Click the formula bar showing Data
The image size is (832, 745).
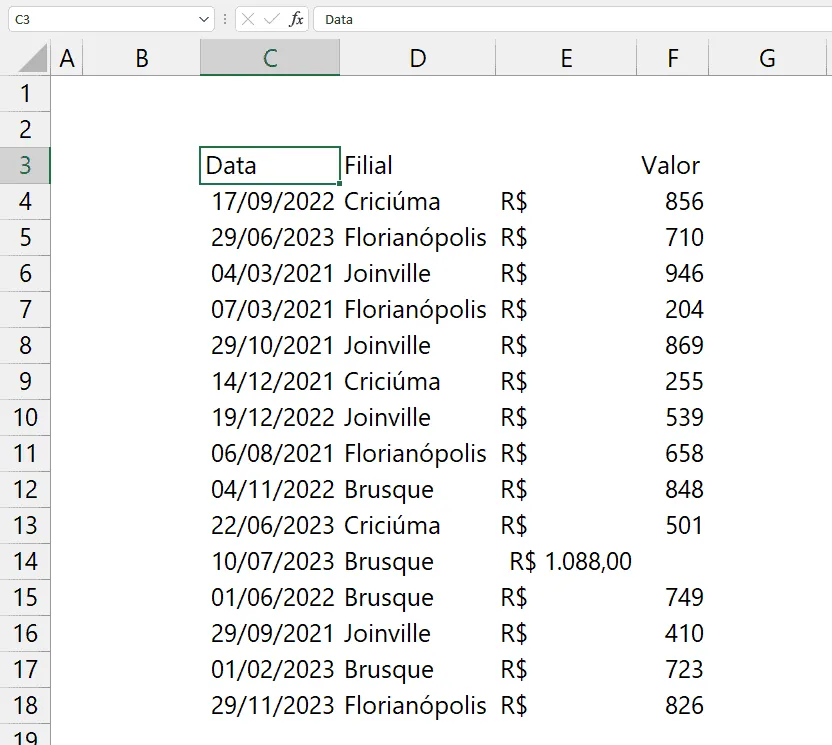click(573, 20)
